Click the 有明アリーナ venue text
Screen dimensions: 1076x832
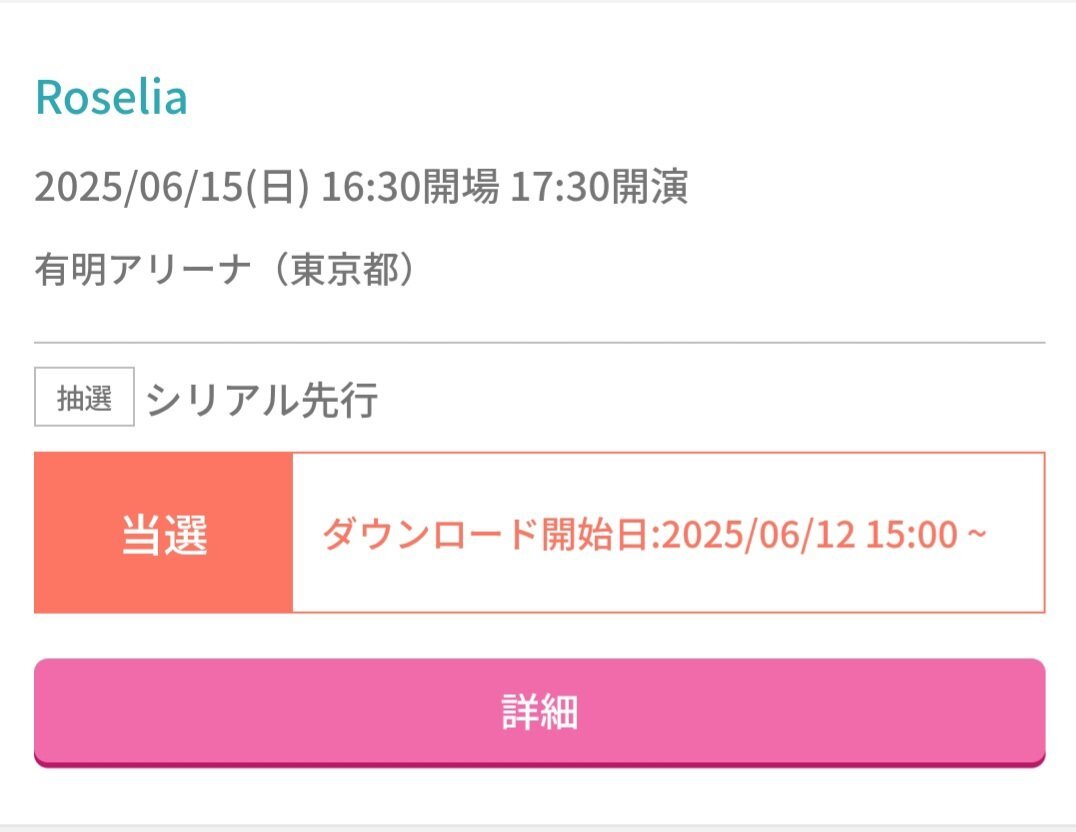(x=143, y=268)
